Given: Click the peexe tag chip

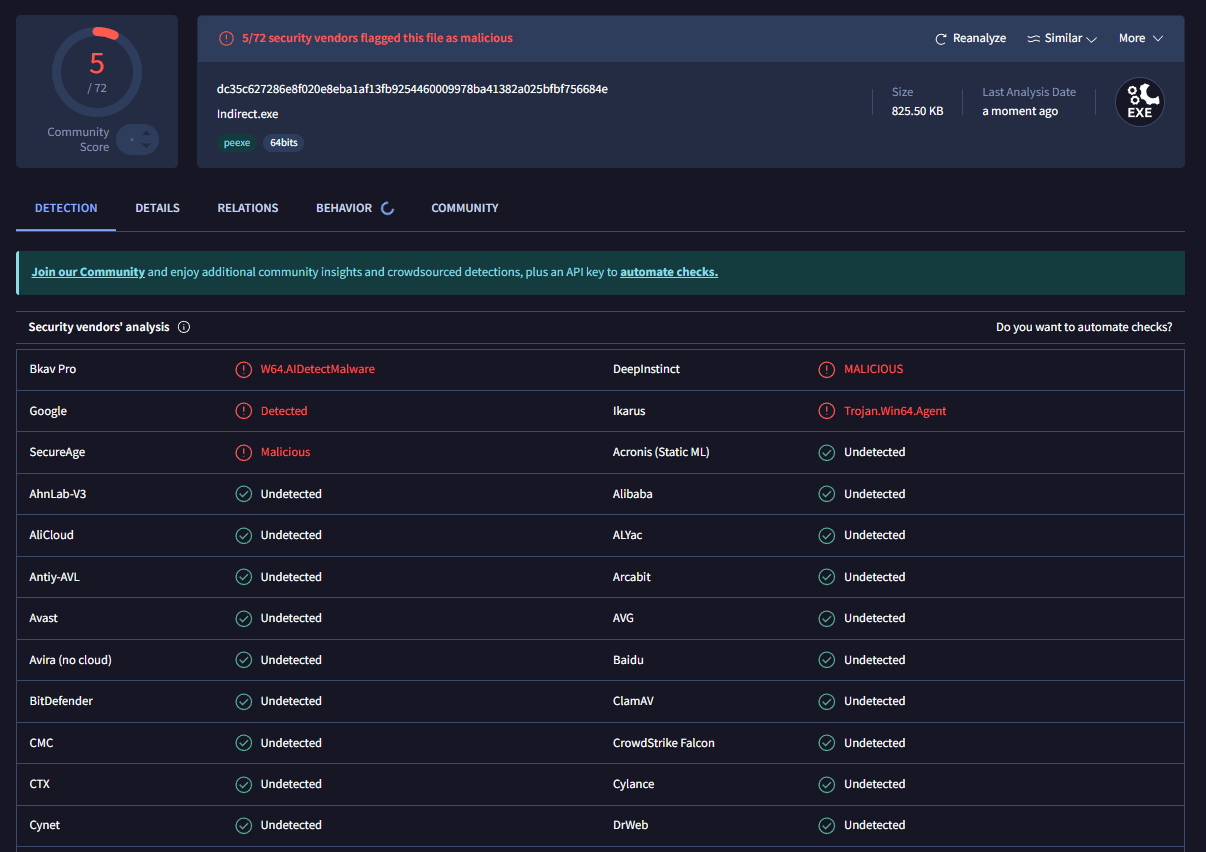Looking at the screenshot, I should click(237, 143).
